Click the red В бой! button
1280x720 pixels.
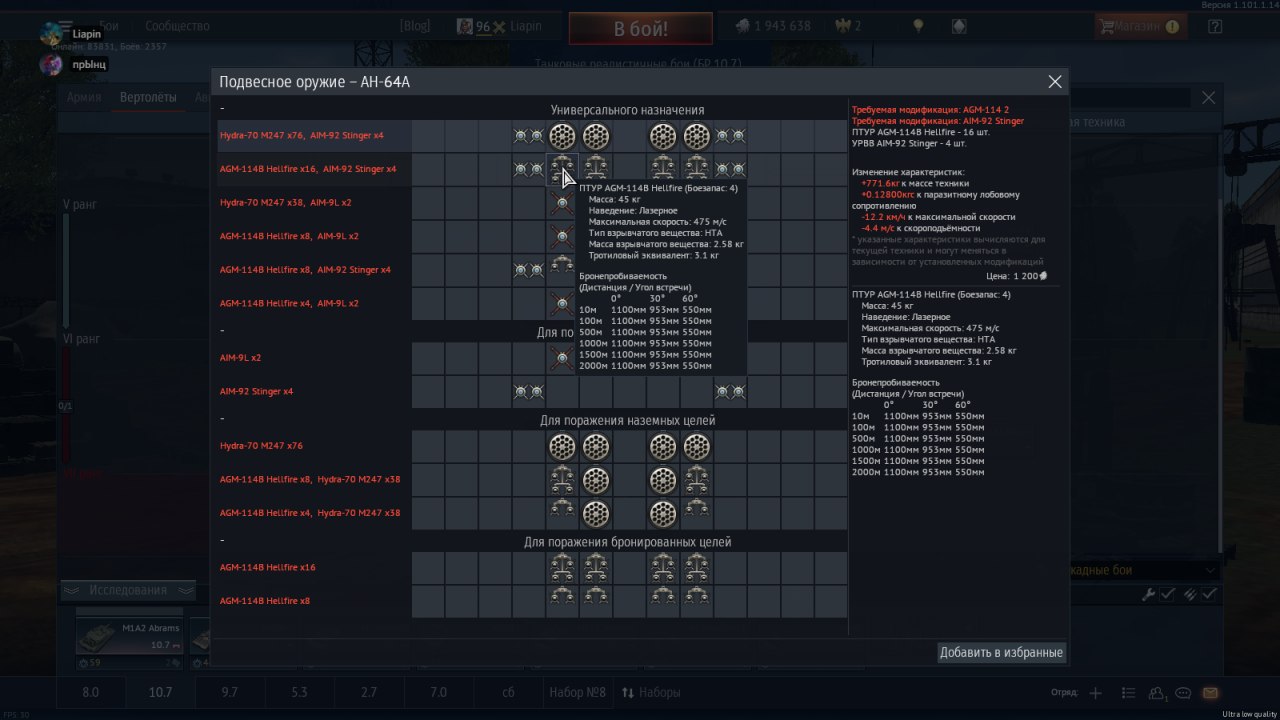[x=641, y=29]
